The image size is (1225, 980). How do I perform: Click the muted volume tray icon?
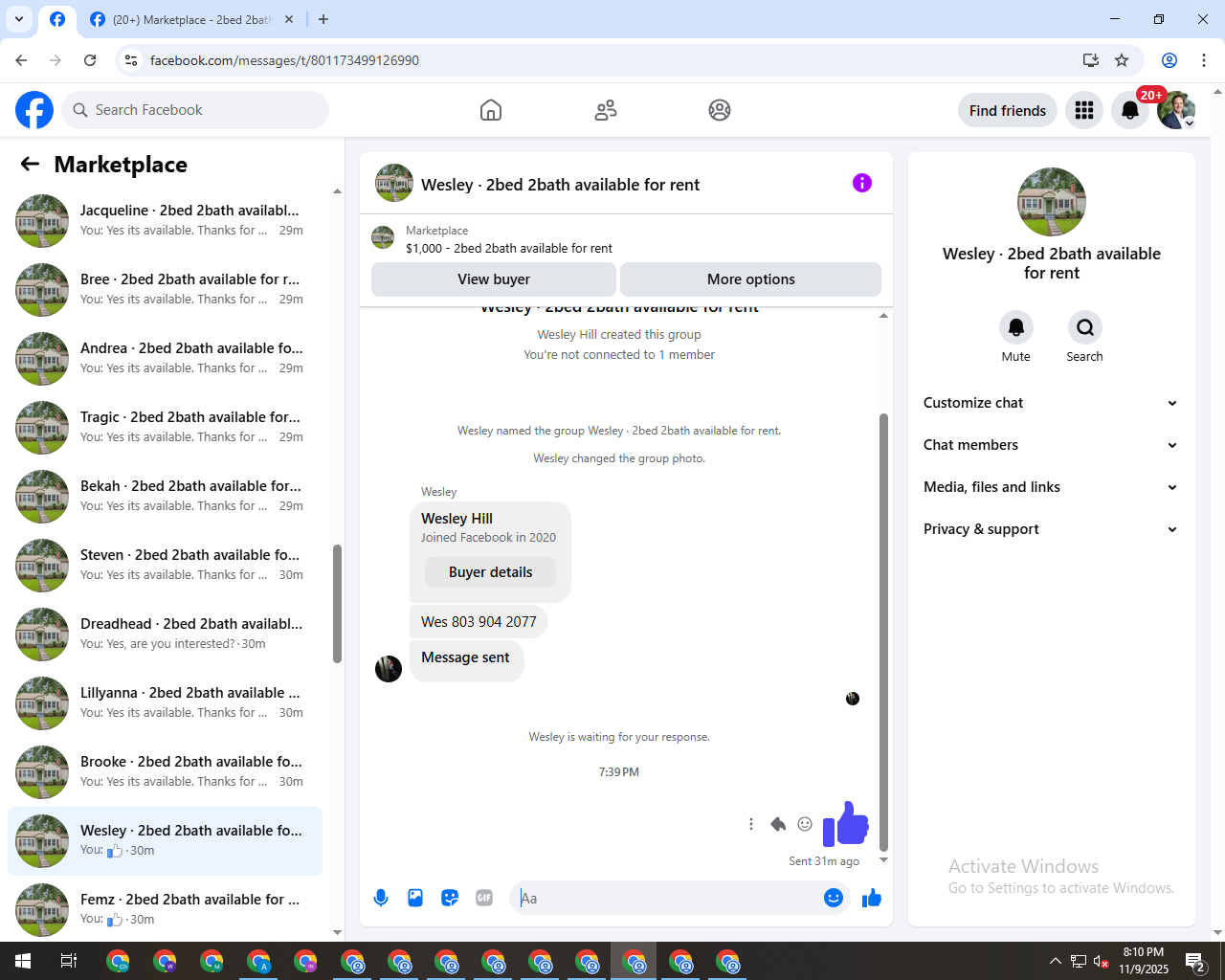[x=1102, y=961]
